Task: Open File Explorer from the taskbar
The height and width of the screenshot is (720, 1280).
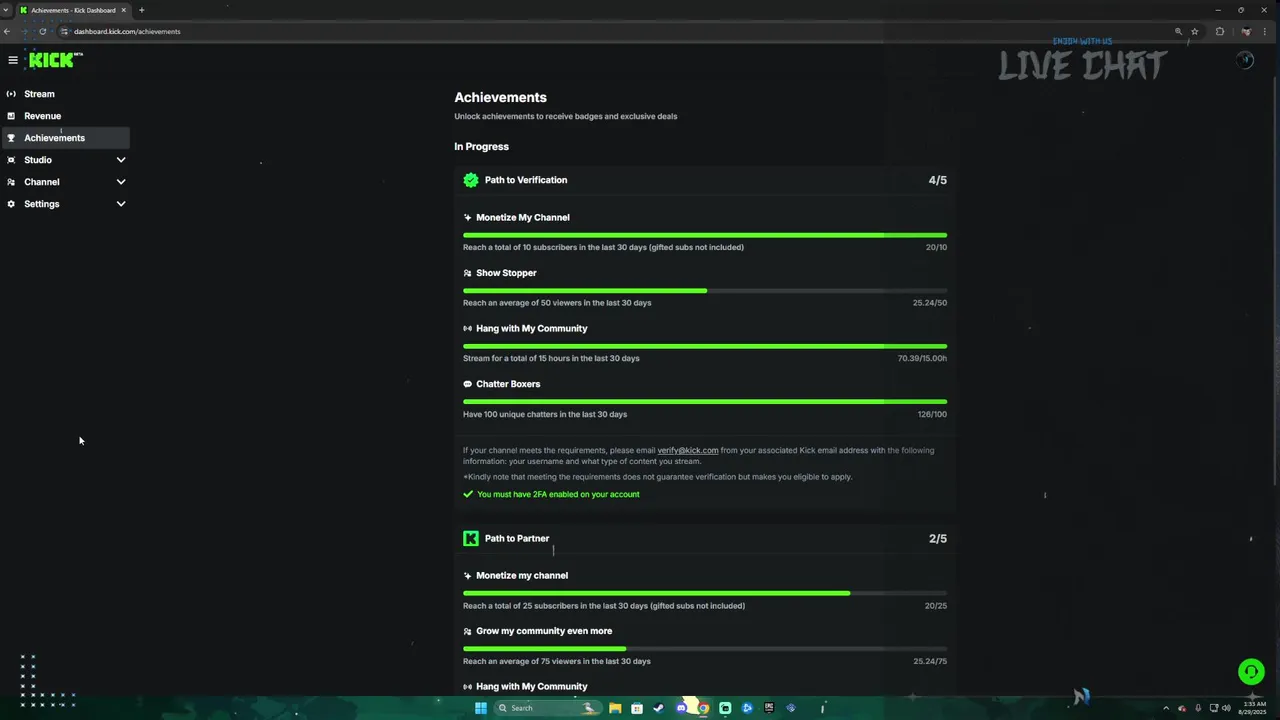Action: [615, 708]
